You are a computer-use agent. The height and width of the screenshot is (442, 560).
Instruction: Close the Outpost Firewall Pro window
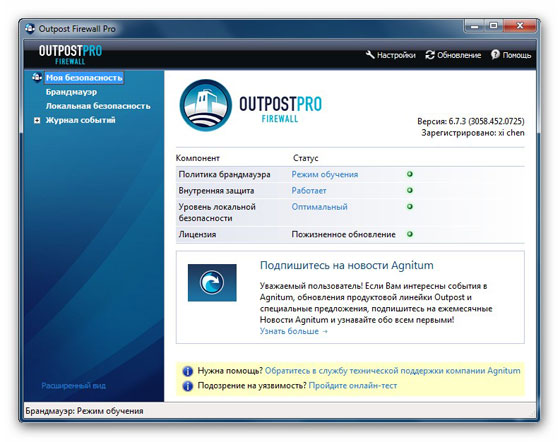coord(520,26)
